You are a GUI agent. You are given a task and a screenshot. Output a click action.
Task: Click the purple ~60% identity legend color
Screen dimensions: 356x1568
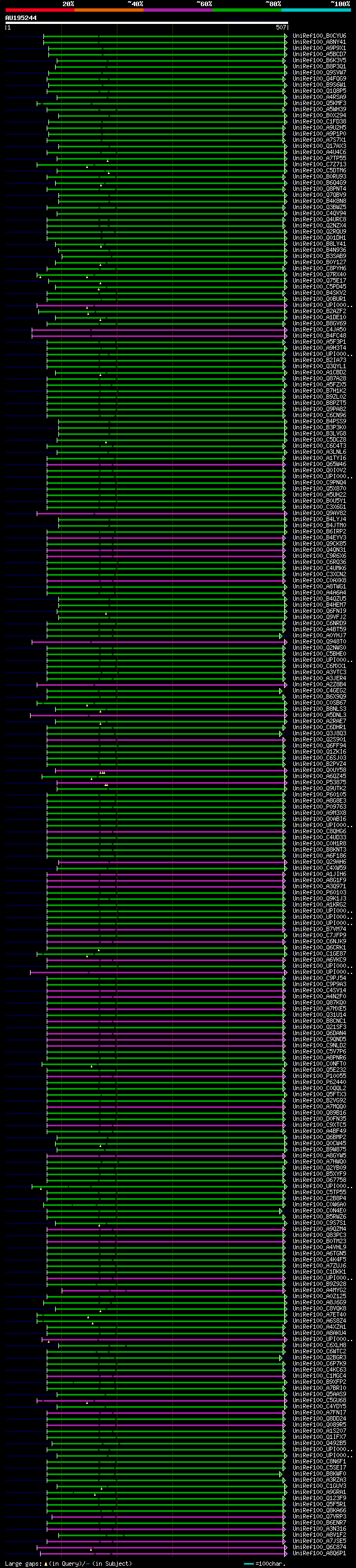point(179,11)
